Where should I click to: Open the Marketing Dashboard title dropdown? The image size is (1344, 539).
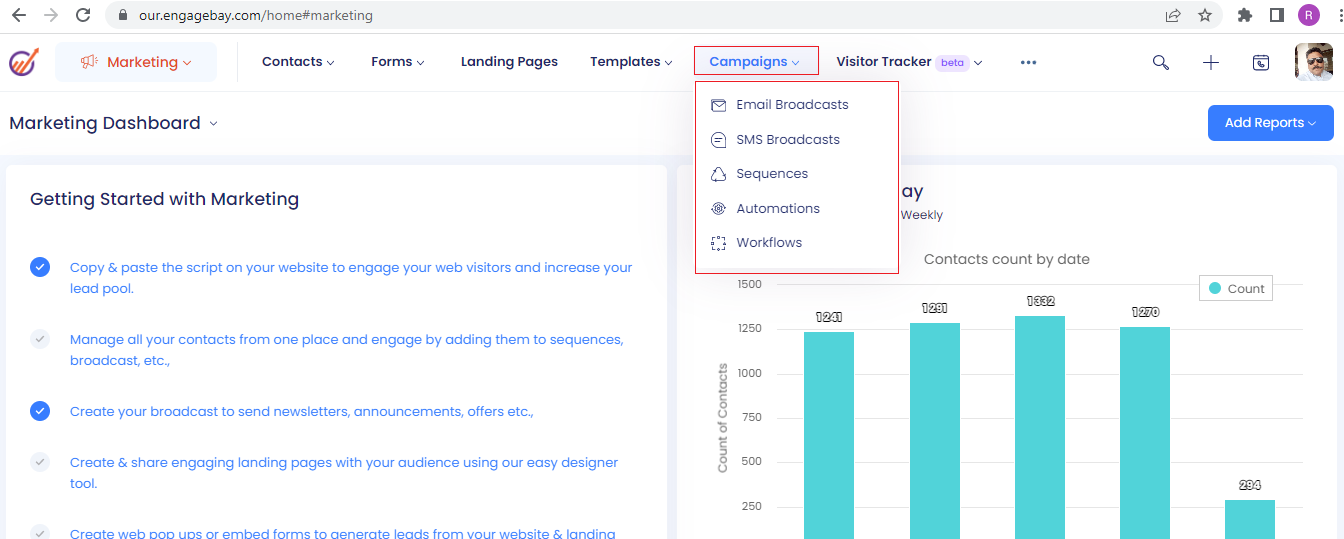[x=113, y=123]
